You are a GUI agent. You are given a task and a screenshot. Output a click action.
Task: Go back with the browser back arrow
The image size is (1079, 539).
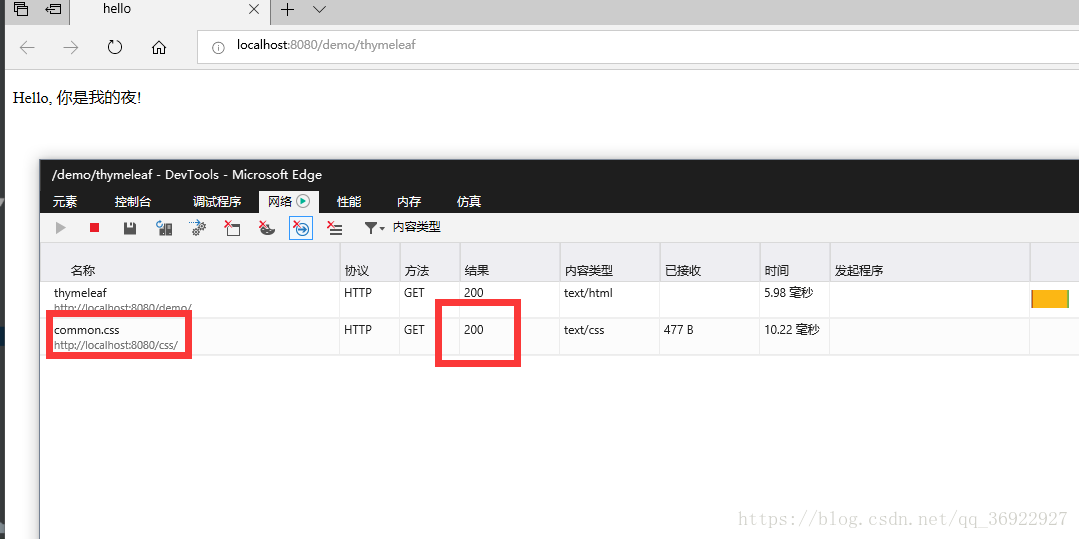[27, 47]
